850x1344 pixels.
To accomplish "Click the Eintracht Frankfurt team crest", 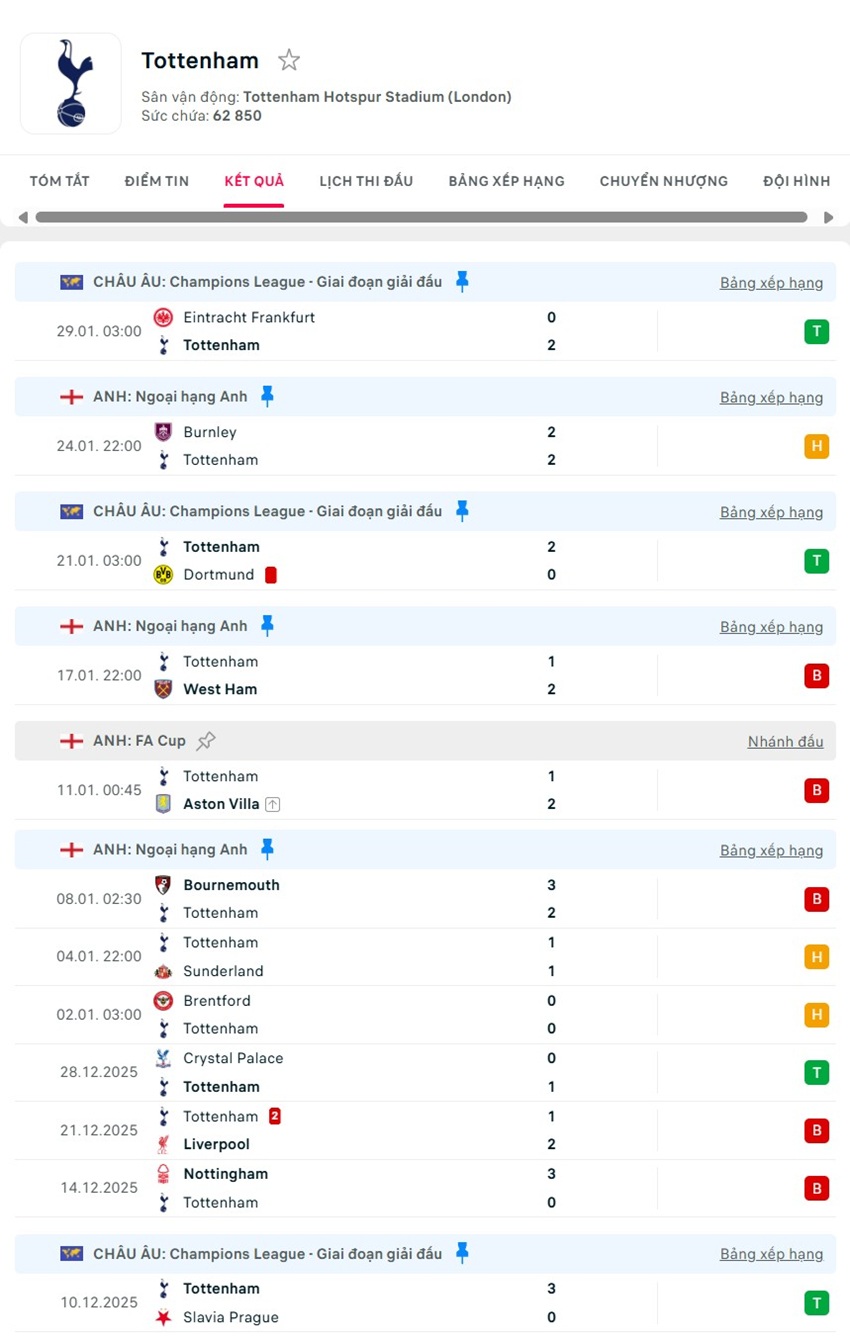I will tap(163, 317).
